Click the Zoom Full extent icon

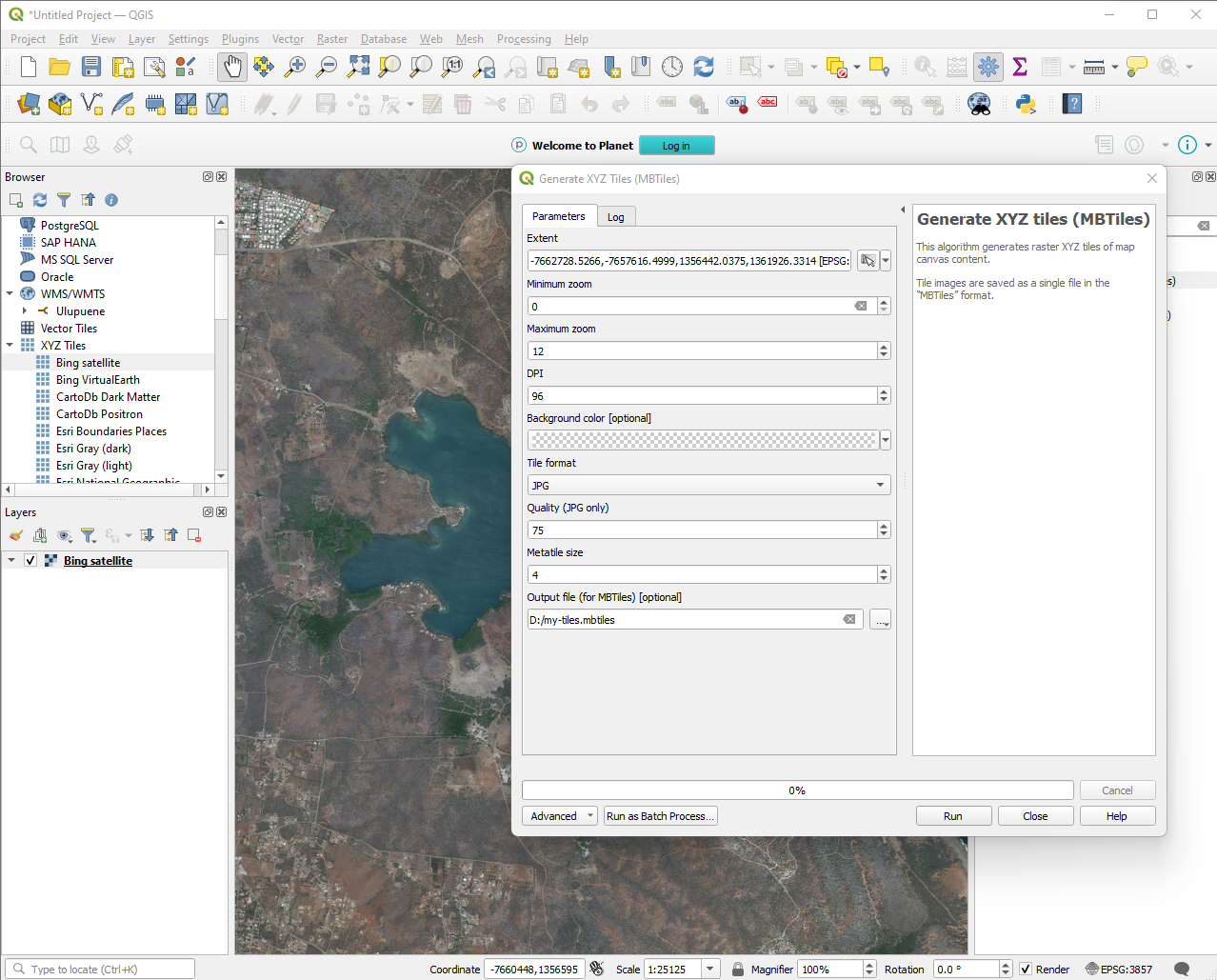click(358, 67)
